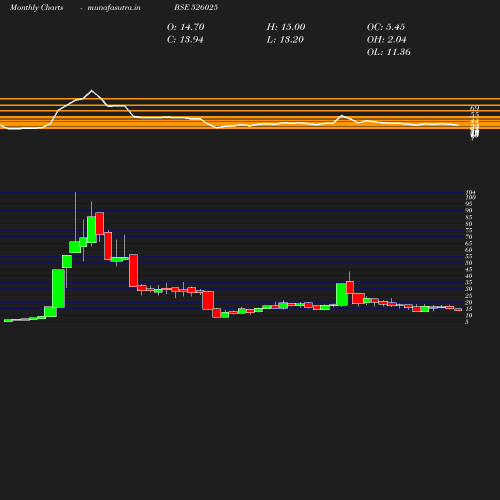Select the "OC: 5.45" reading
Screen dimensions: 500x500
pos(386,27)
